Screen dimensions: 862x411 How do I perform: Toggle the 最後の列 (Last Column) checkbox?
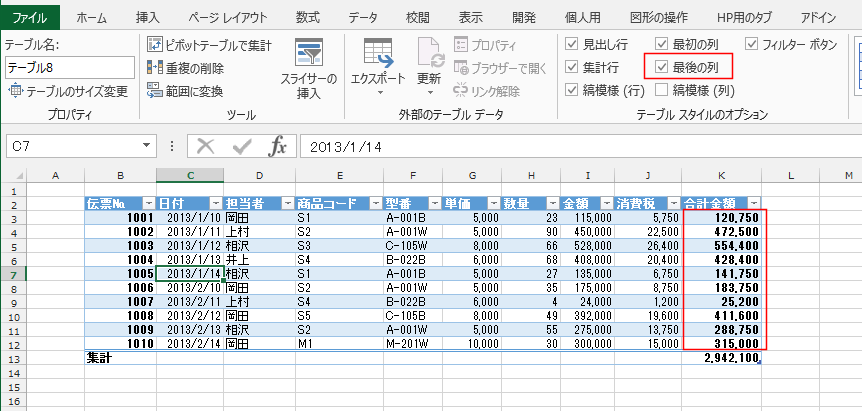pos(662,67)
